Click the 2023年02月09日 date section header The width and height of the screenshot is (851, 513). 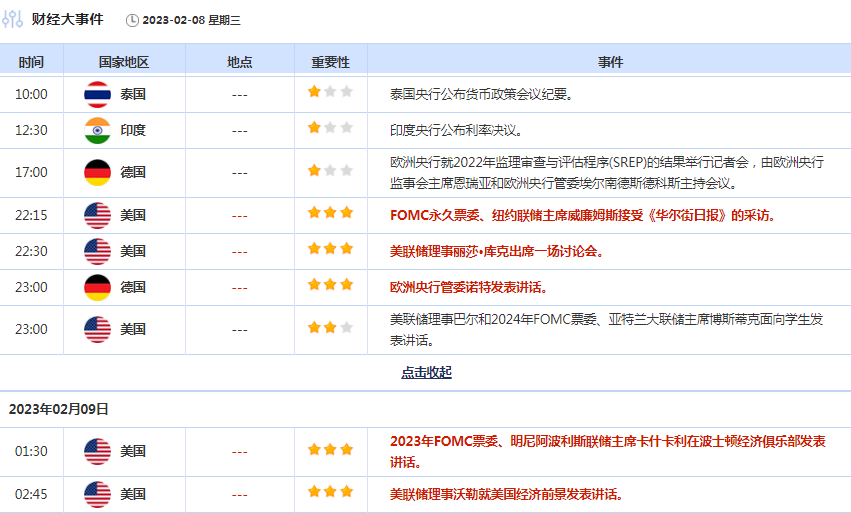point(59,409)
